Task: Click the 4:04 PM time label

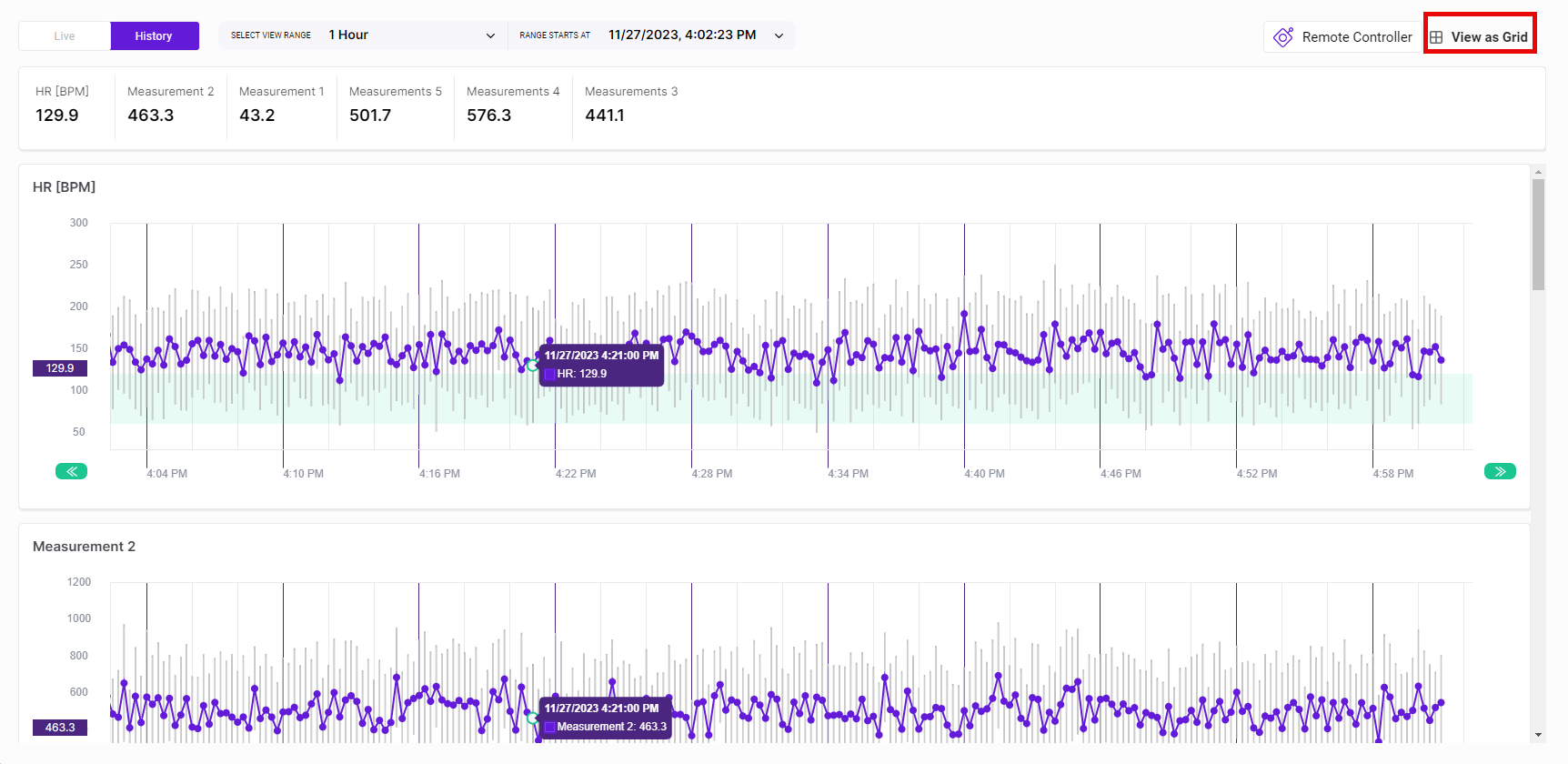Action: (x=167, y=474)
